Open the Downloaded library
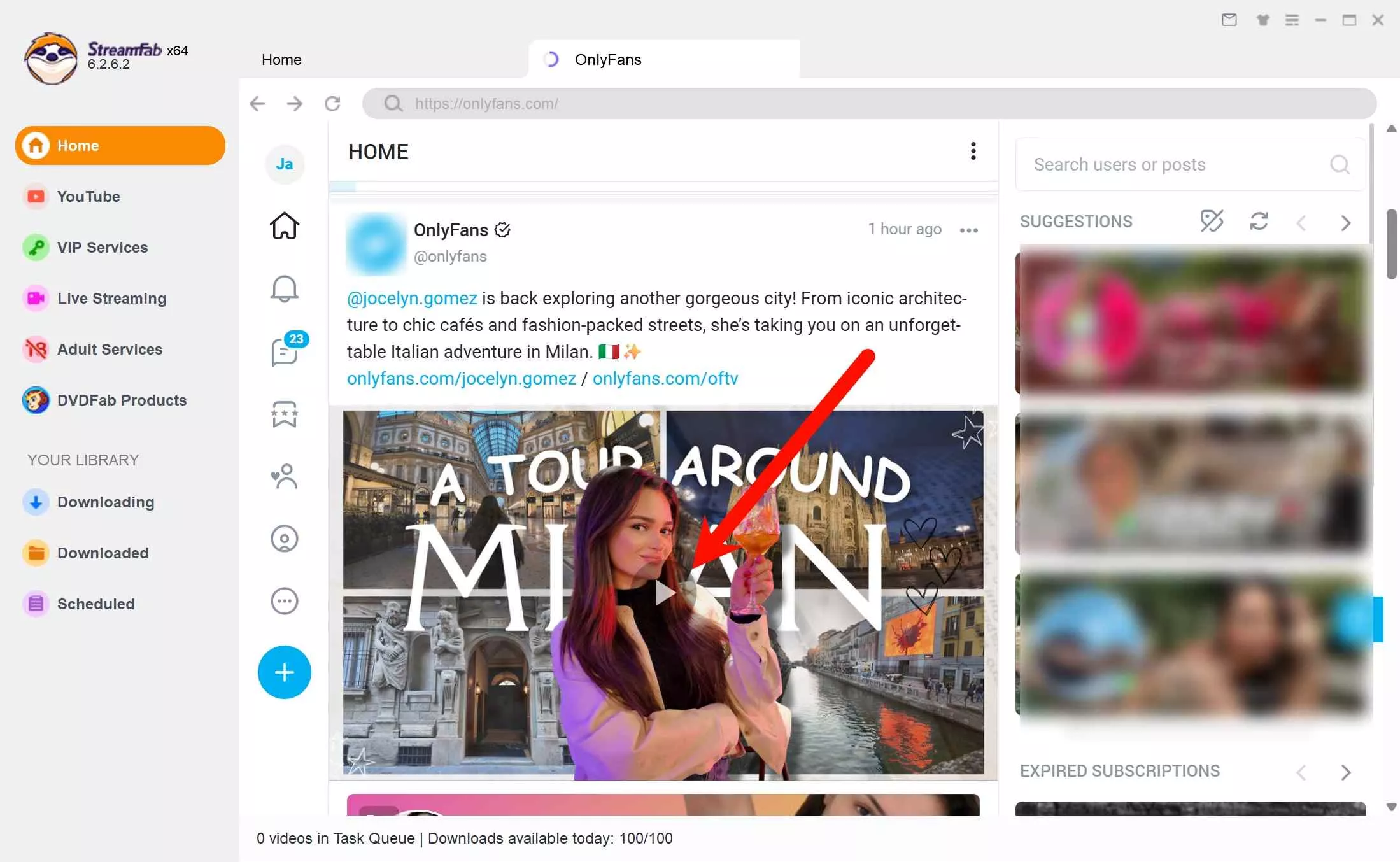Viewport: 1400px width, 862px height. tap(103, 553)
